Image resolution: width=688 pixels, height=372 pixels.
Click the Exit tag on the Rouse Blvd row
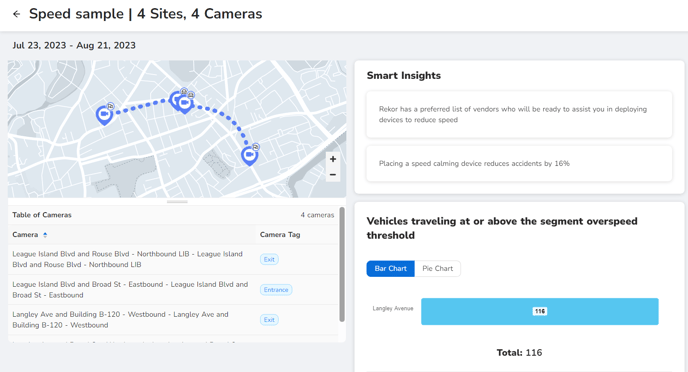pos(269,259)
